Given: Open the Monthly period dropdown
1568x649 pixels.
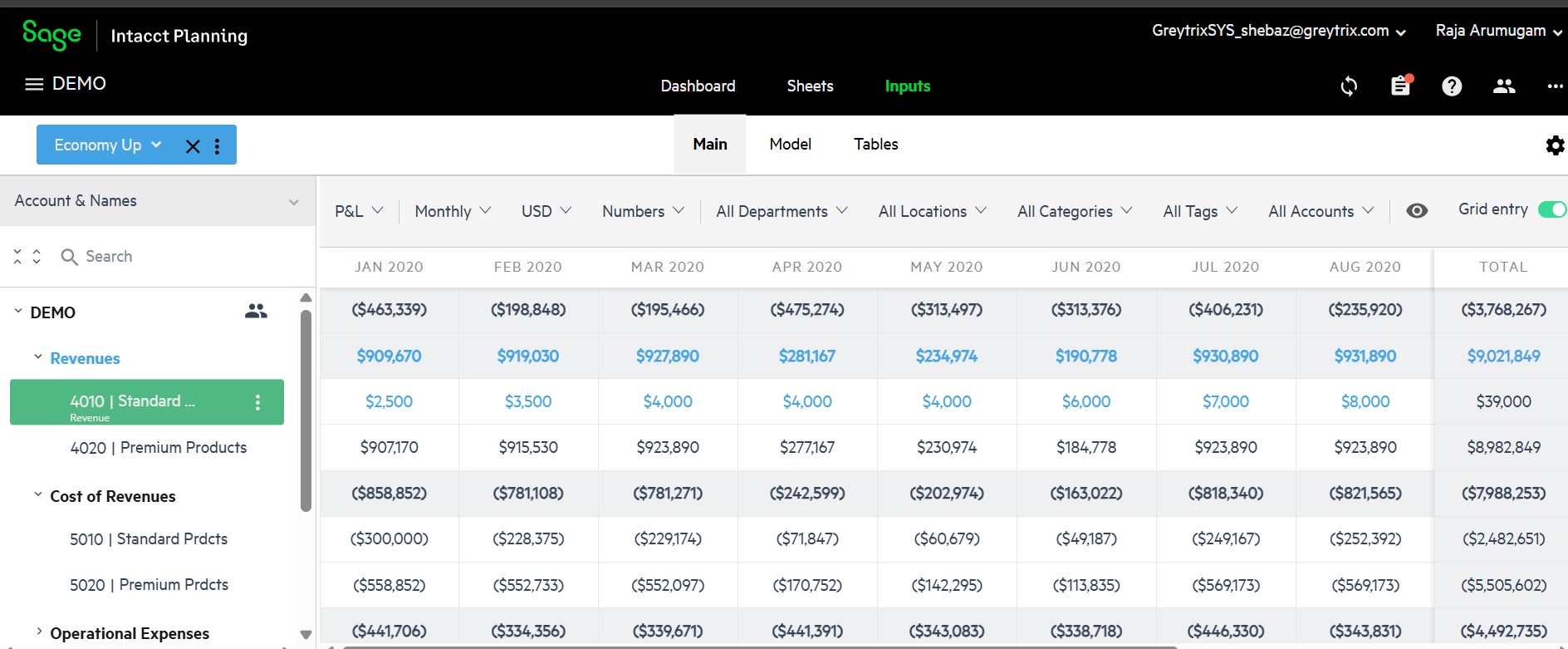Looking at the screenshot, I should point(453,211).
